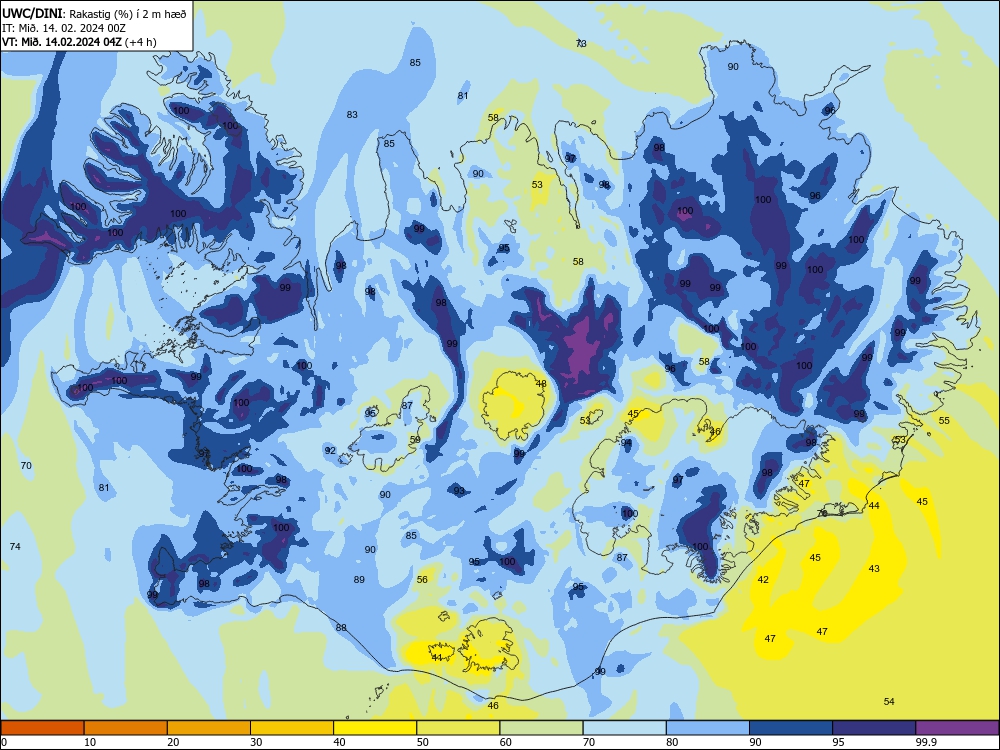
Task: Click the legend scale label '60'
Action: pos(505,742)
